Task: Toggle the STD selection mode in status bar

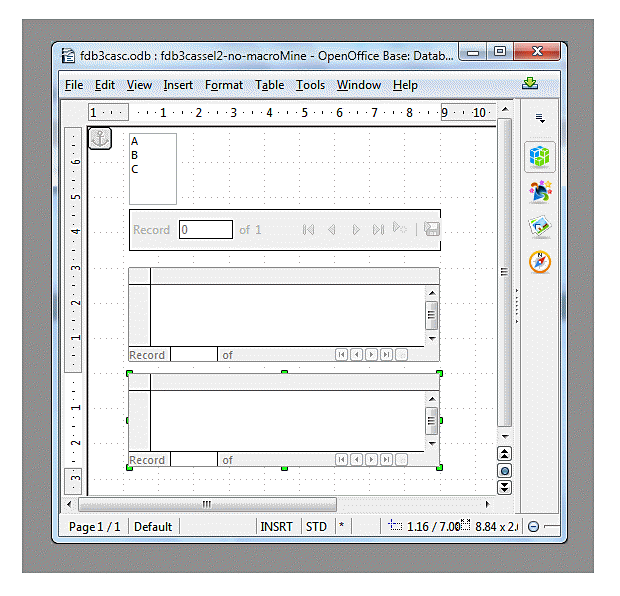Action: [316, 526]
